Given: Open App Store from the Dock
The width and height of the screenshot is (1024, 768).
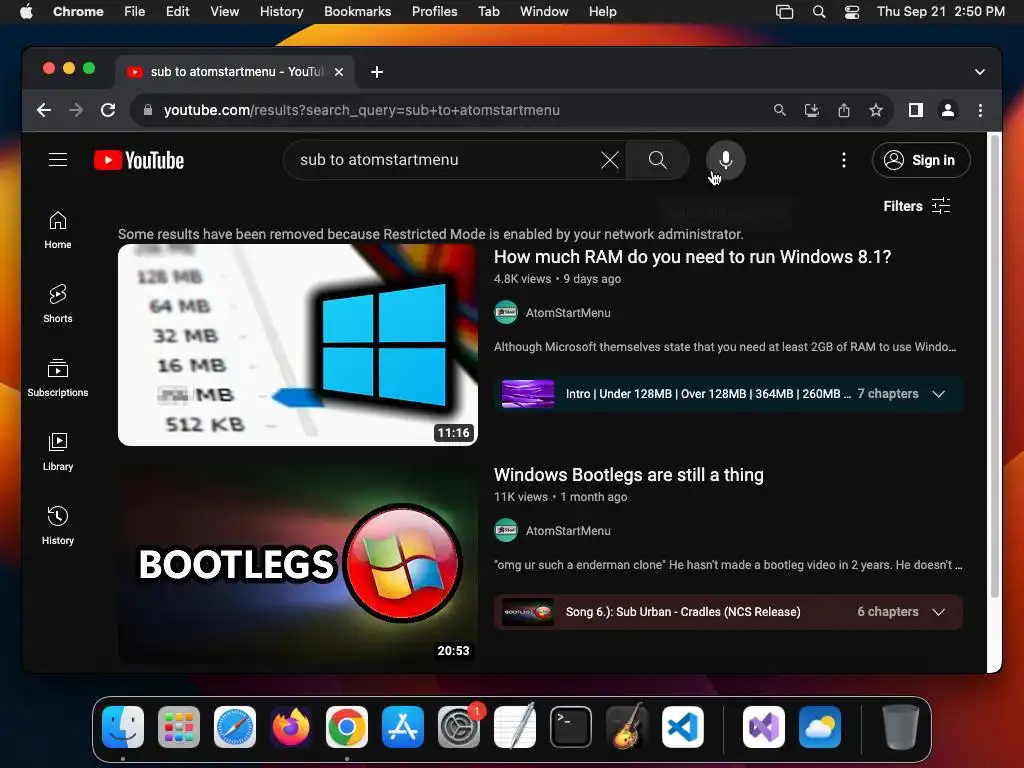Looking at the screenshot, I should click(402, 727).
